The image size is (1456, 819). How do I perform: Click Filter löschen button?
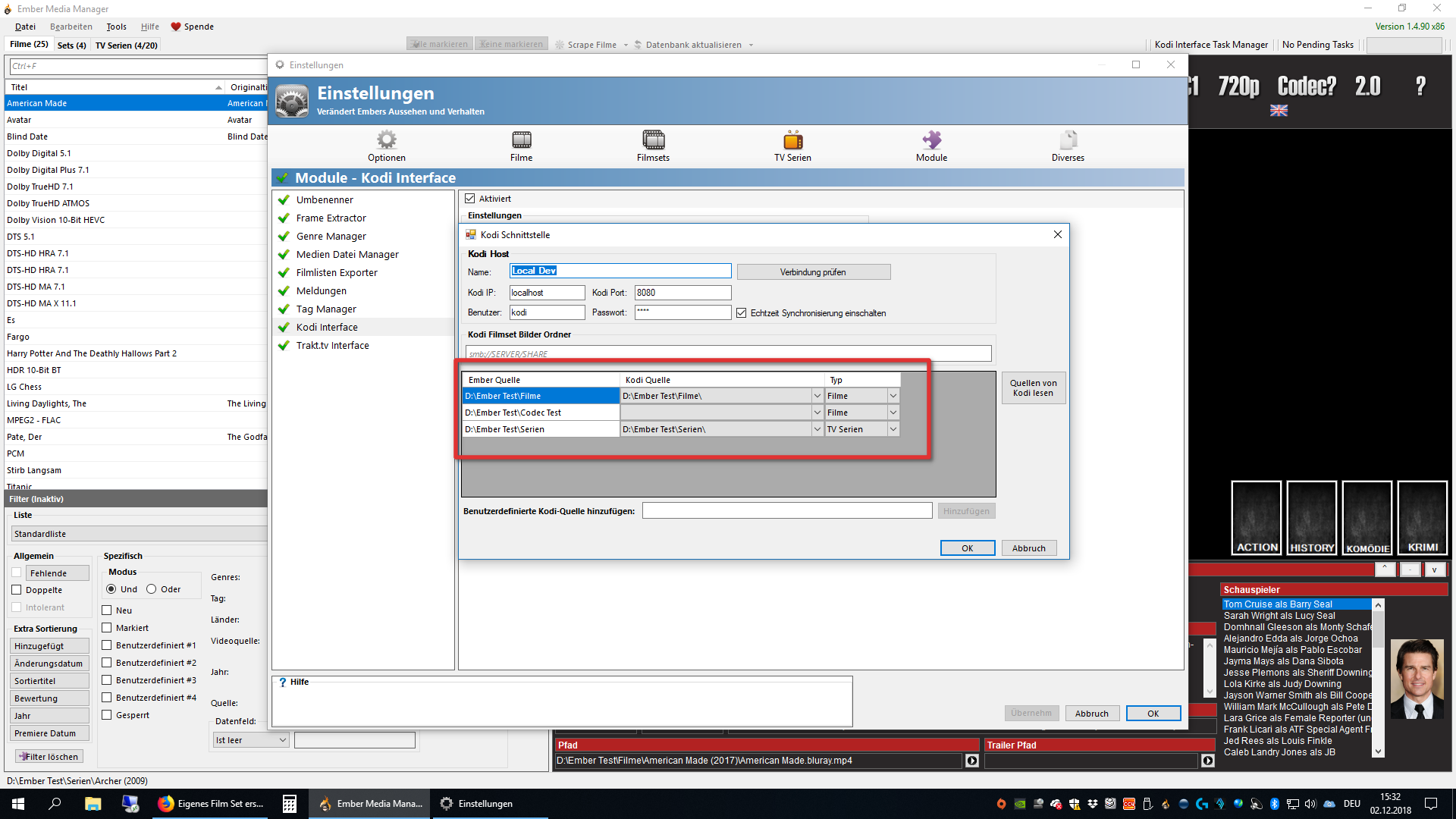(x=49, y=757)
